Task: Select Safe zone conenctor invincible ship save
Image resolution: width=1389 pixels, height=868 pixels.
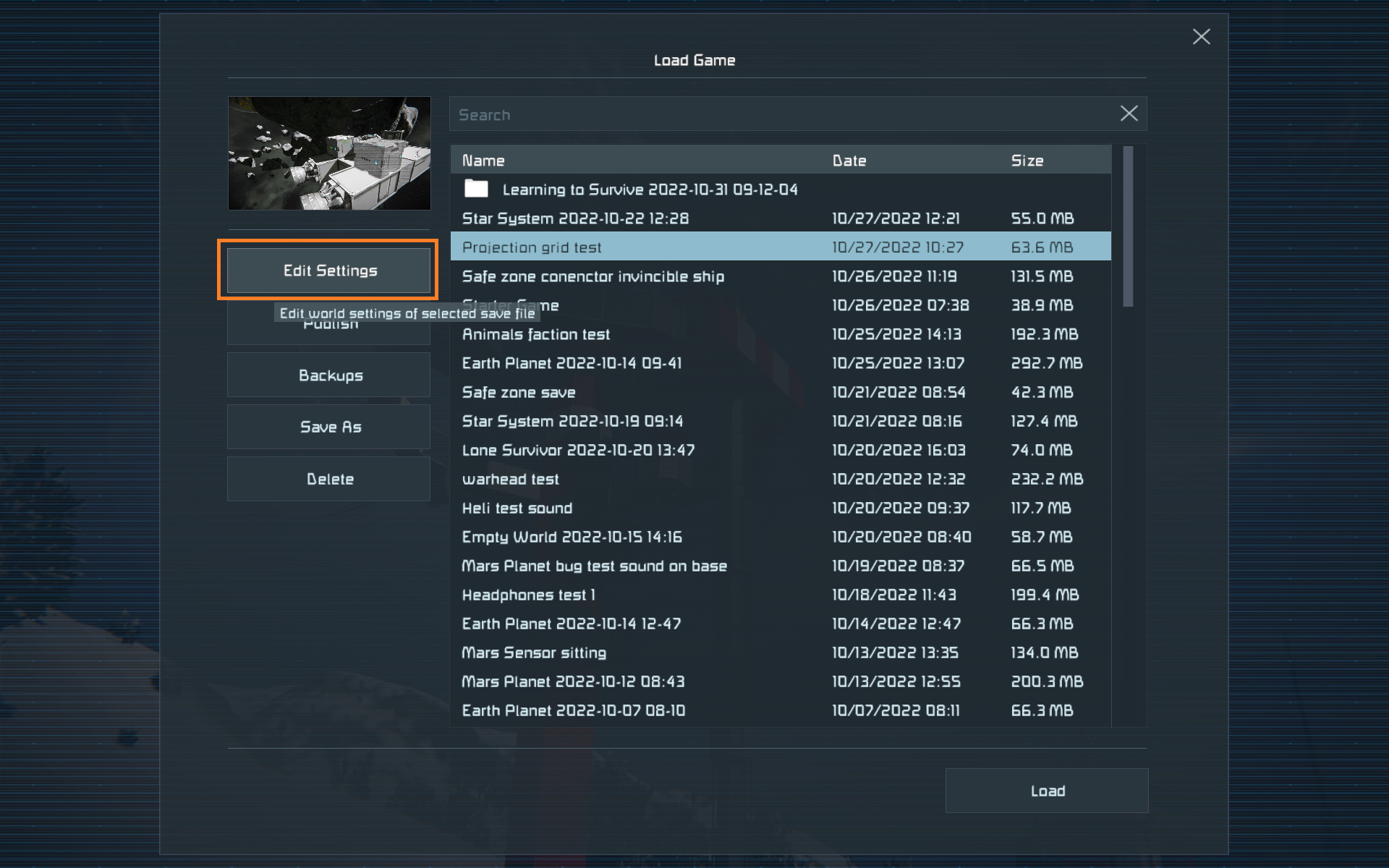Action: coord(592,276)
